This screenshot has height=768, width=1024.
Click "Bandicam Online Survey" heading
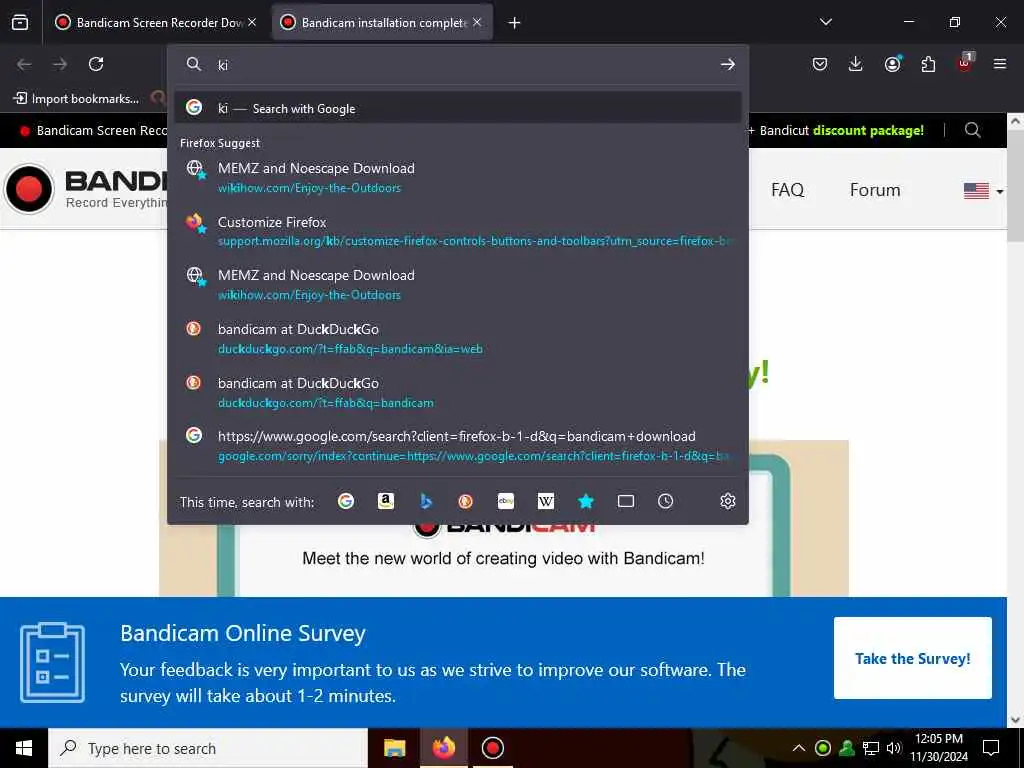click(x=243, y=633)
